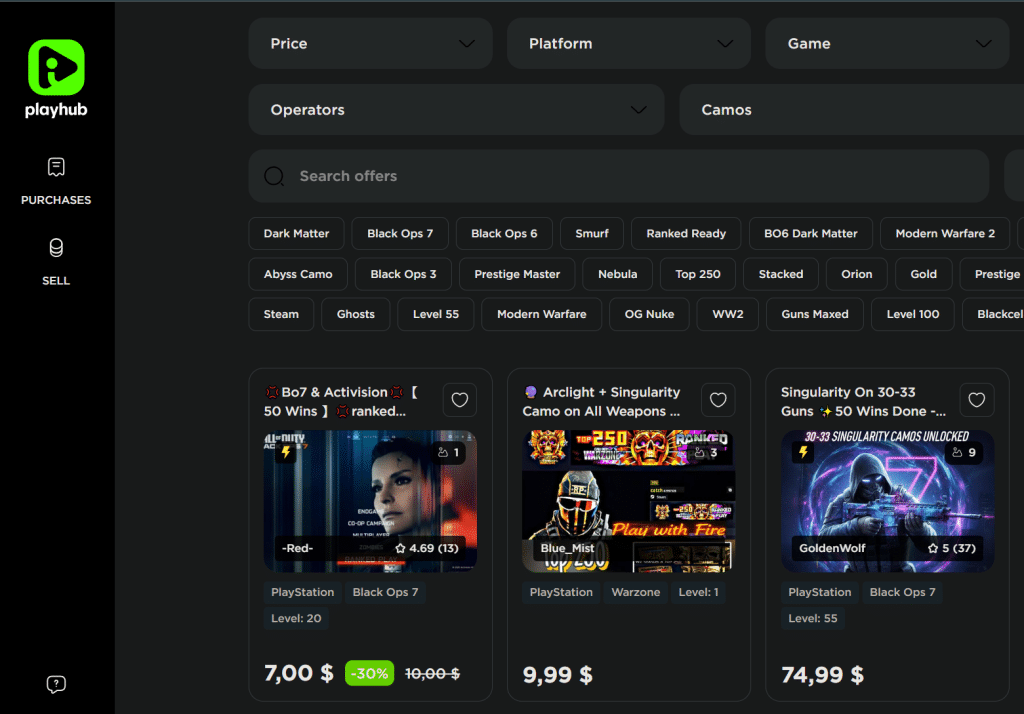1024x714 pixels.
Task: Click the star rating 5 (37)
Action: click(952, 548)
